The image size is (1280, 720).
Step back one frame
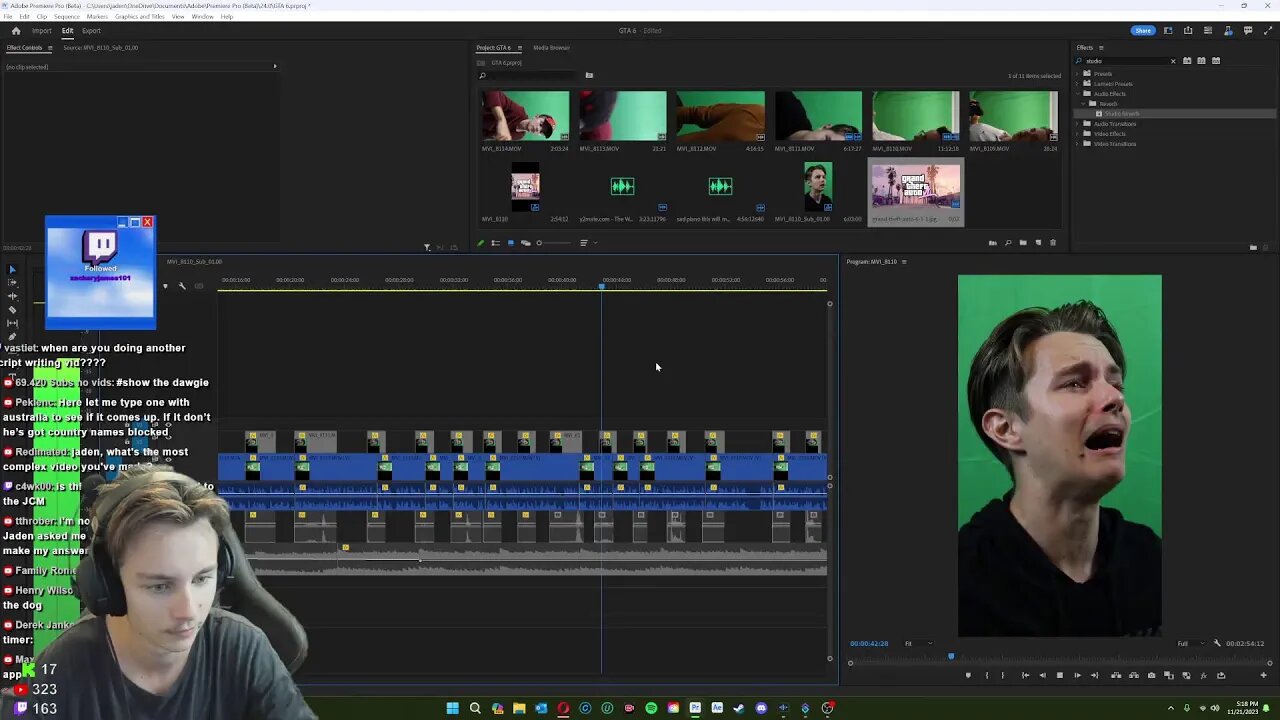[x=1042, y=676]
